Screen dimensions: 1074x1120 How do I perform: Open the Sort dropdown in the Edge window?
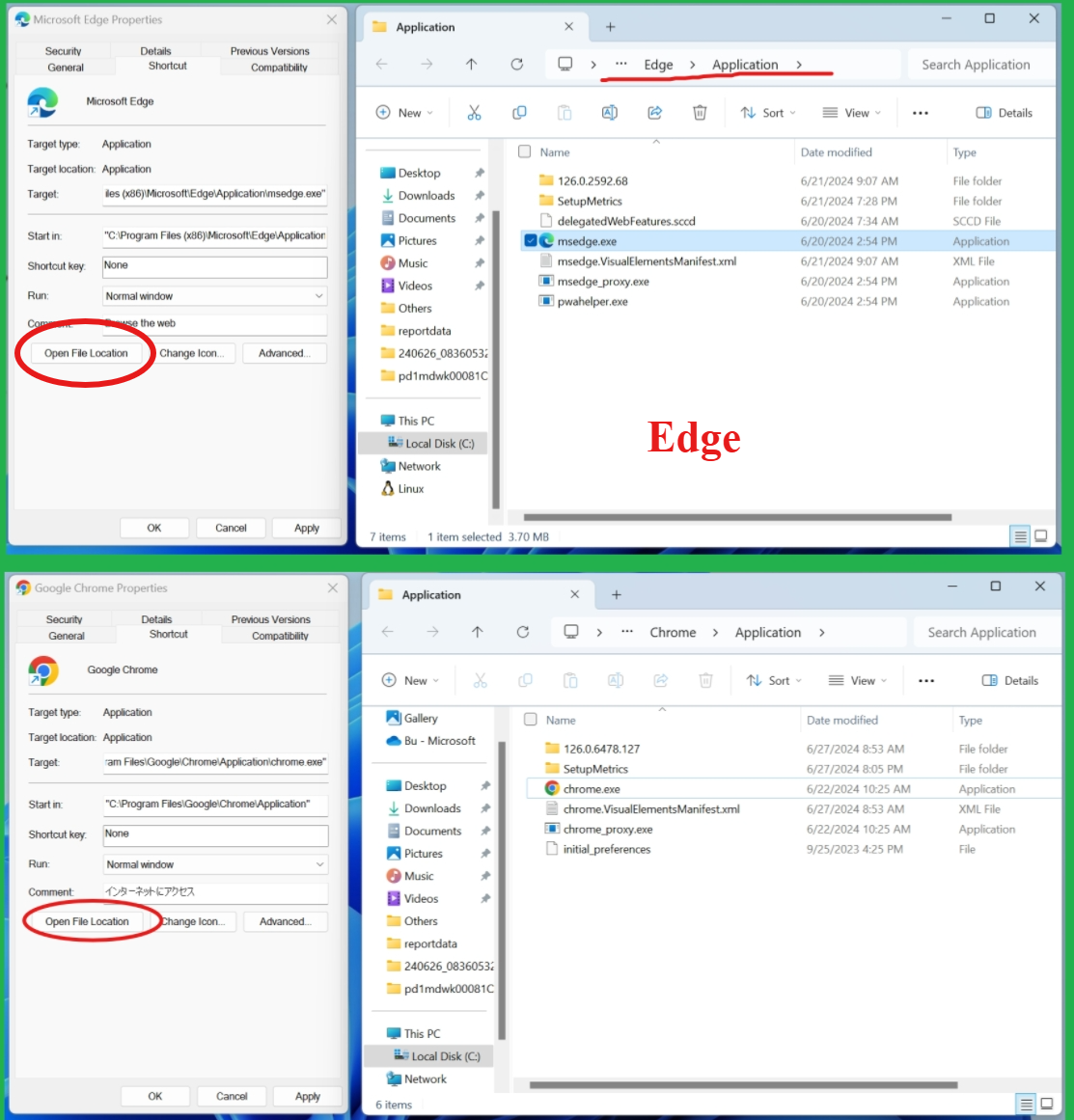tap(767, 112)
